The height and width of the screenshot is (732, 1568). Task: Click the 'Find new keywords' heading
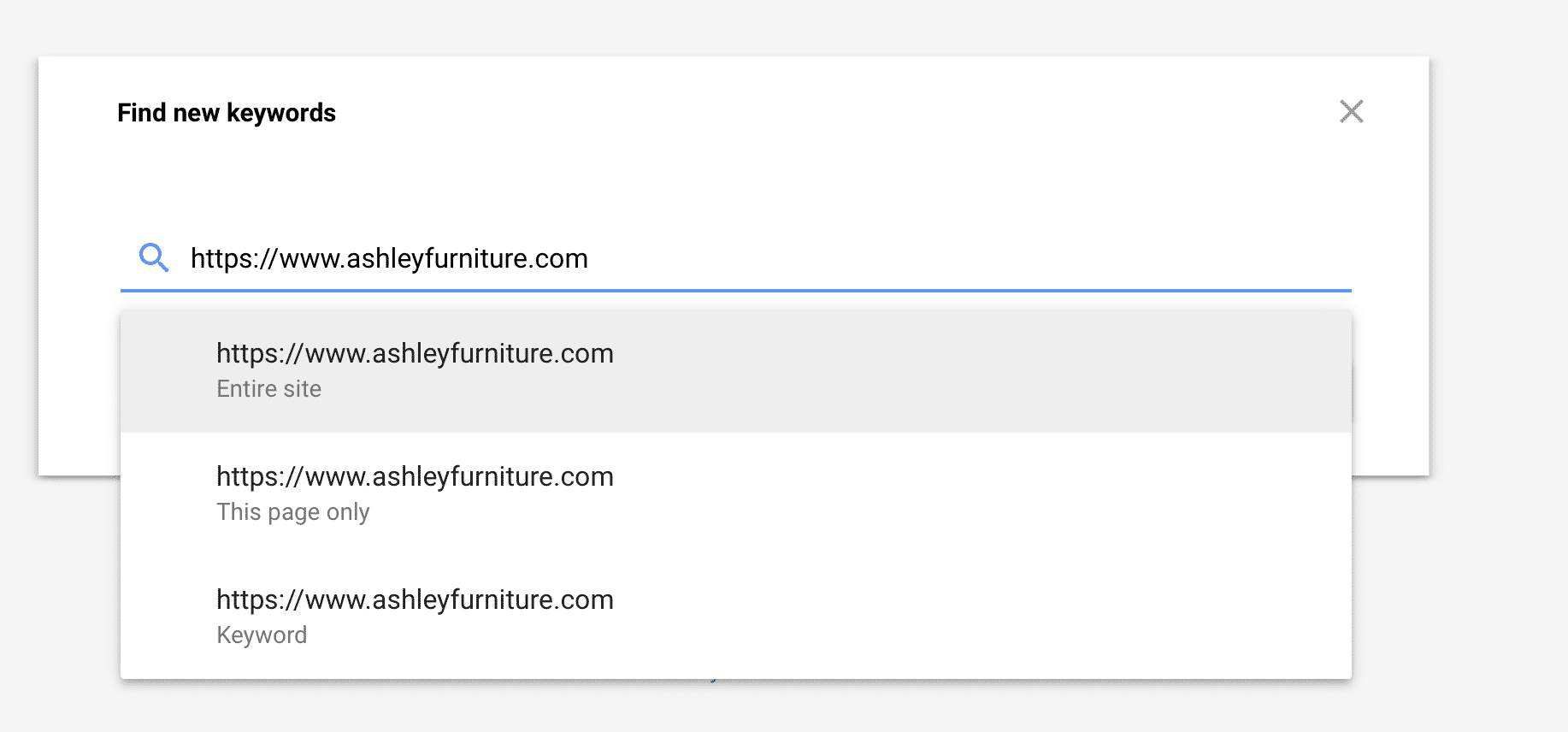point(227,113)
